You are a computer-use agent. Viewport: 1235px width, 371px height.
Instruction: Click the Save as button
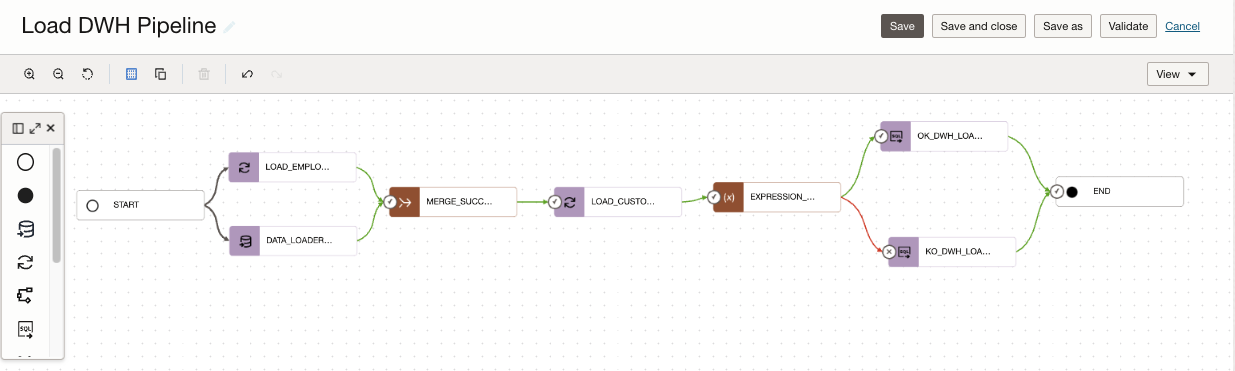pyautogui.click(x=1063, y=26)
